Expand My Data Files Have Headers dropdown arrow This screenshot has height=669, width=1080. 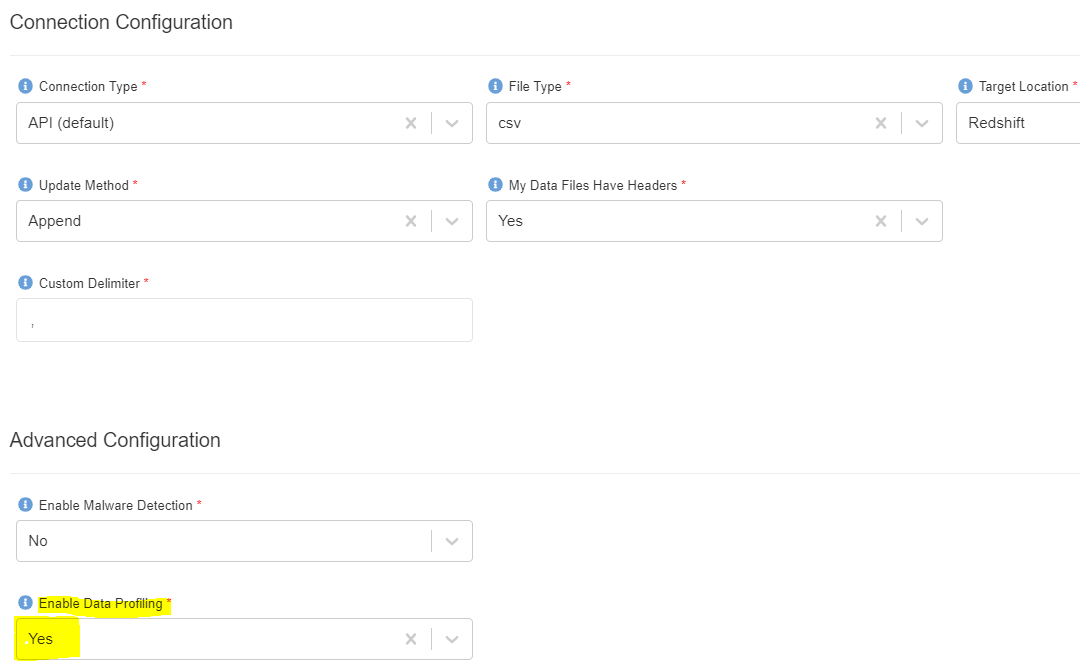(922, 221)
